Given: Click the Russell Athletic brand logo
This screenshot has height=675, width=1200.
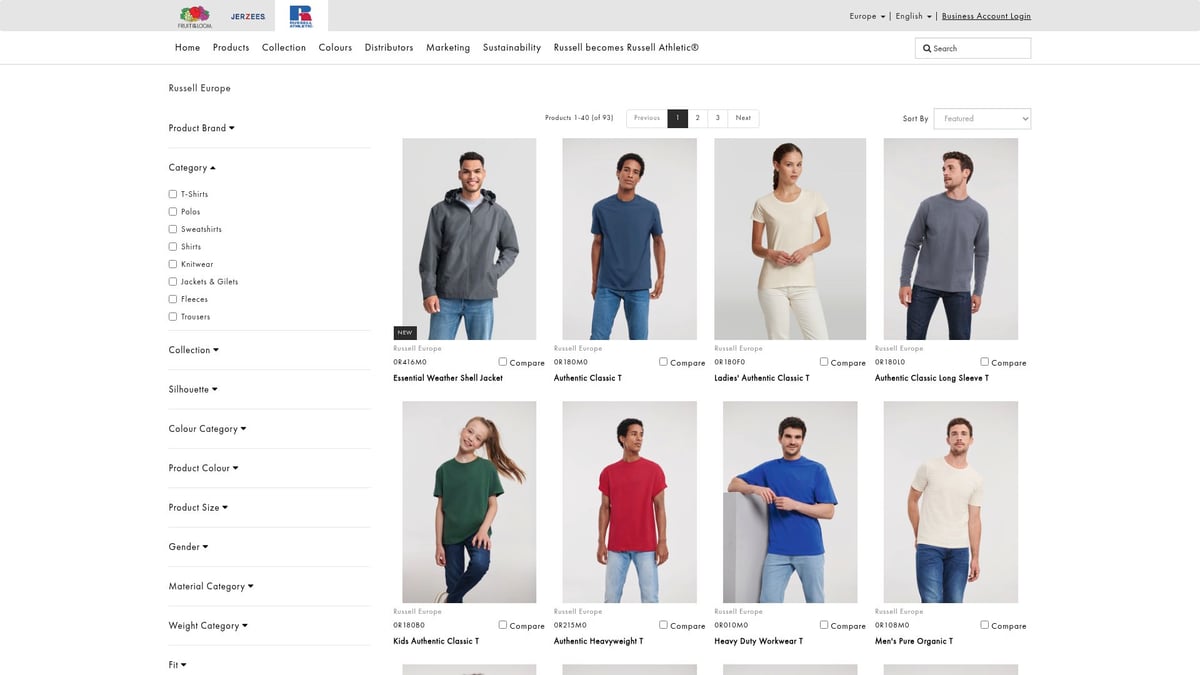Looking at the screenshot, I should pos(300,16).
